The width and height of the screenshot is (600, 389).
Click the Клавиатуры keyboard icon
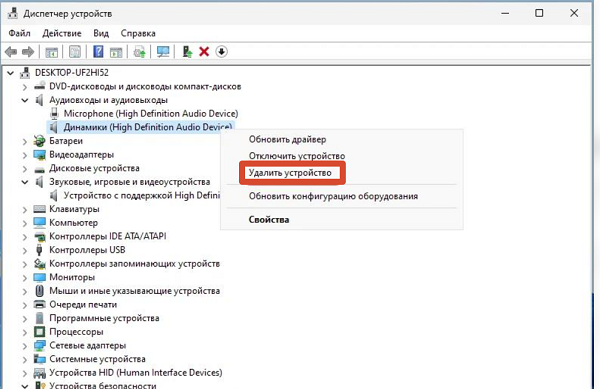coord(39,209)
